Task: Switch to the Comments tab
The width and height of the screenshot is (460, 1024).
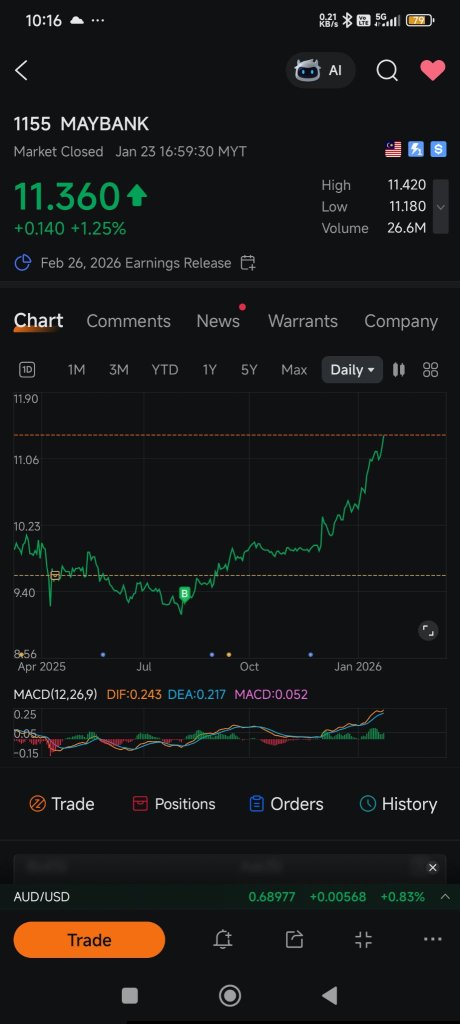Action: [x=128, y=321]
